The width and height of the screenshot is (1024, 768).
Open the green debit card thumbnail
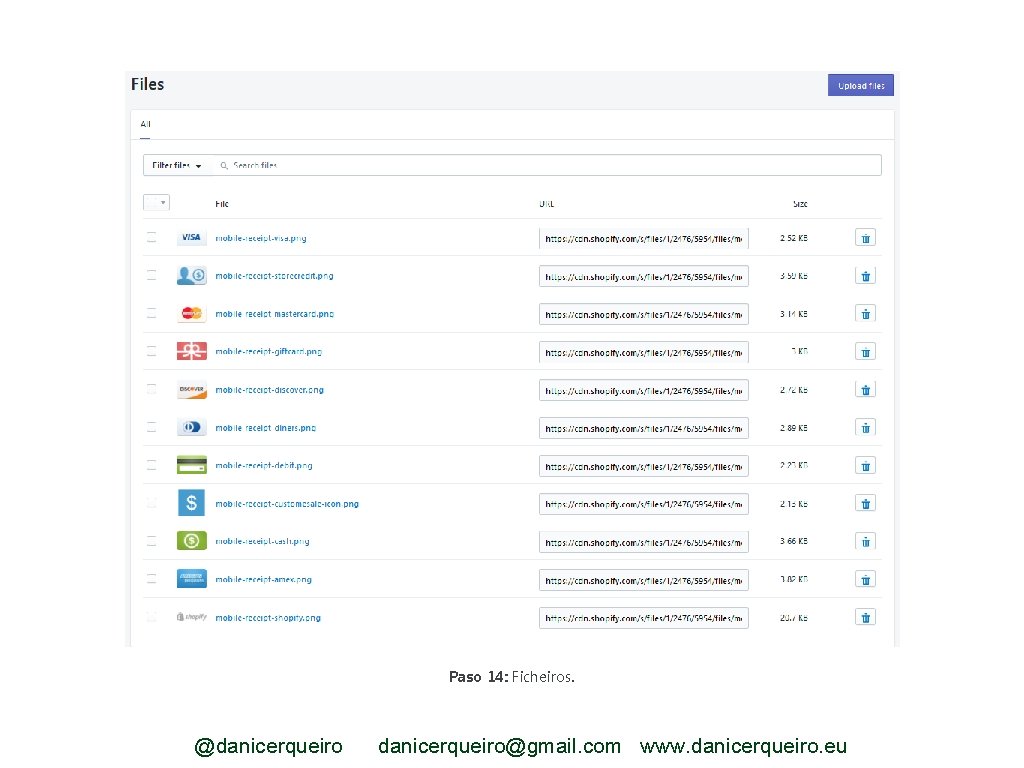191,465
